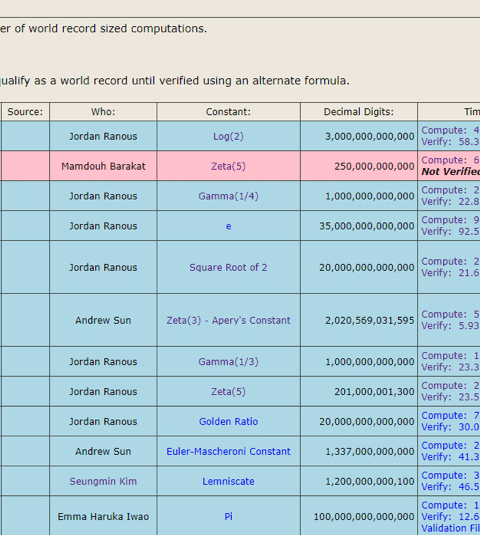This screenshot has width=480, height=535.
Task: Click the Gamma(1/3) link
Action: pyautogui.click(x=228, y=362)
